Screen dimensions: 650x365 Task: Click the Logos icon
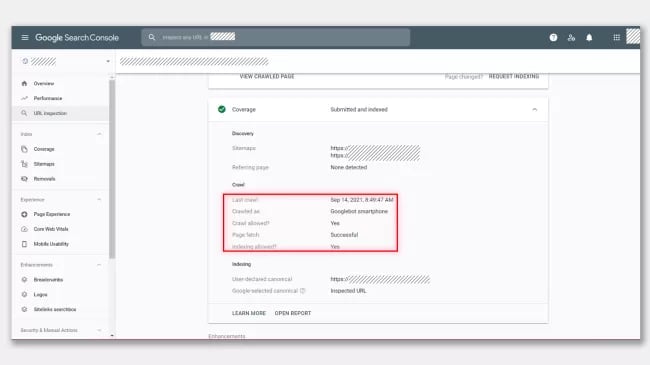pos(24,294)
